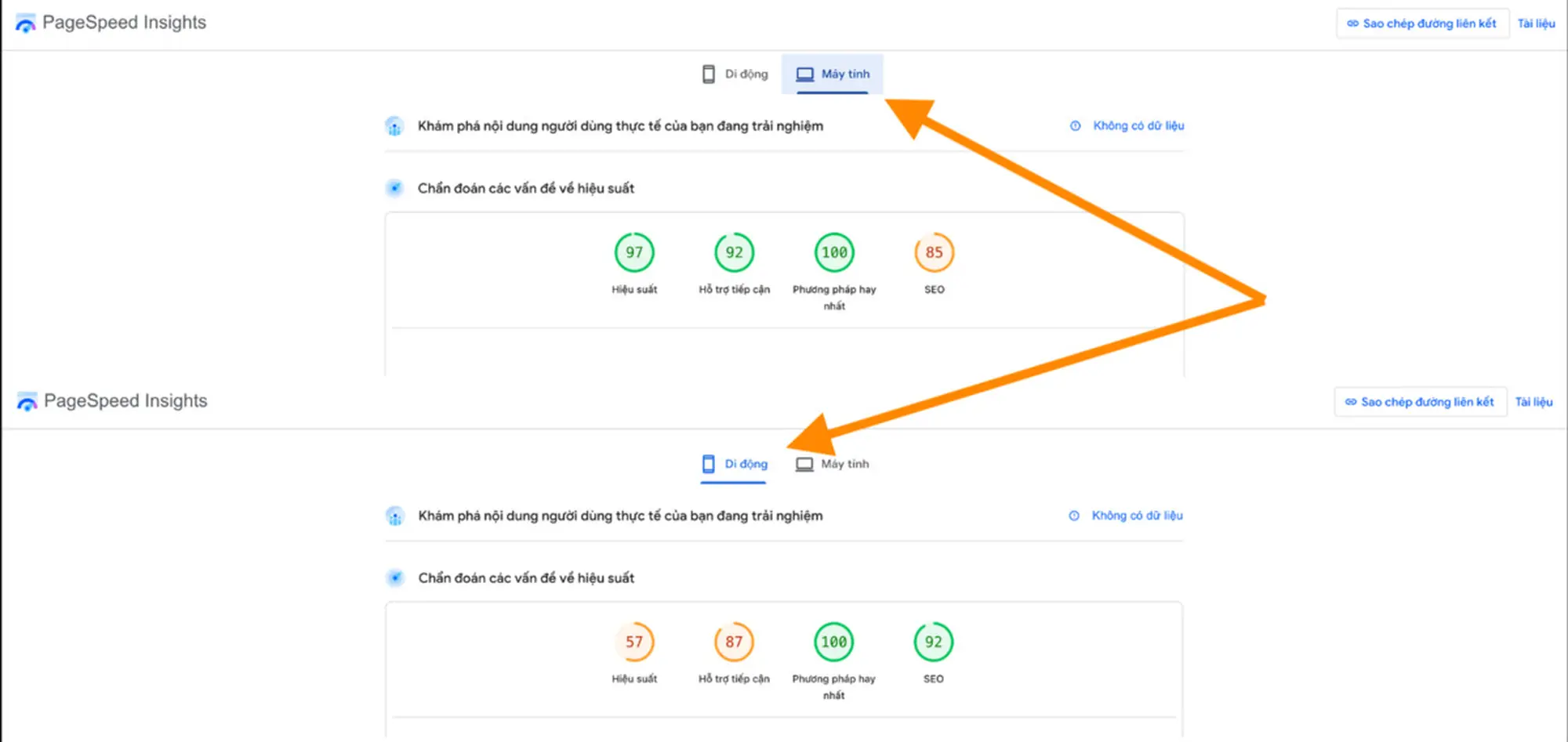Click the mobile phone icon in the top report tabs
Image resolution: width=1568 pixels, height=742 pixels.
[709, 74]
